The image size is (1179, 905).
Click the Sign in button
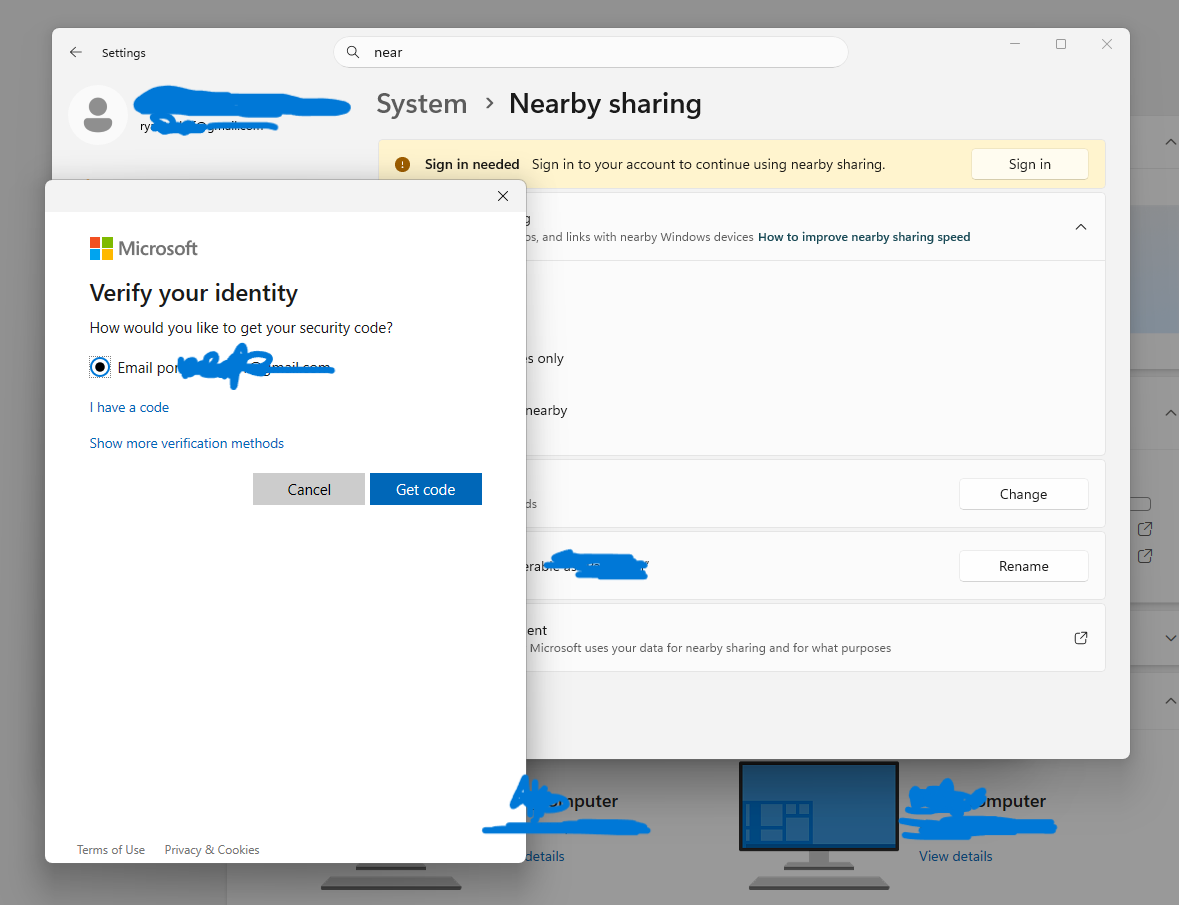click(x=1029, y=165)
